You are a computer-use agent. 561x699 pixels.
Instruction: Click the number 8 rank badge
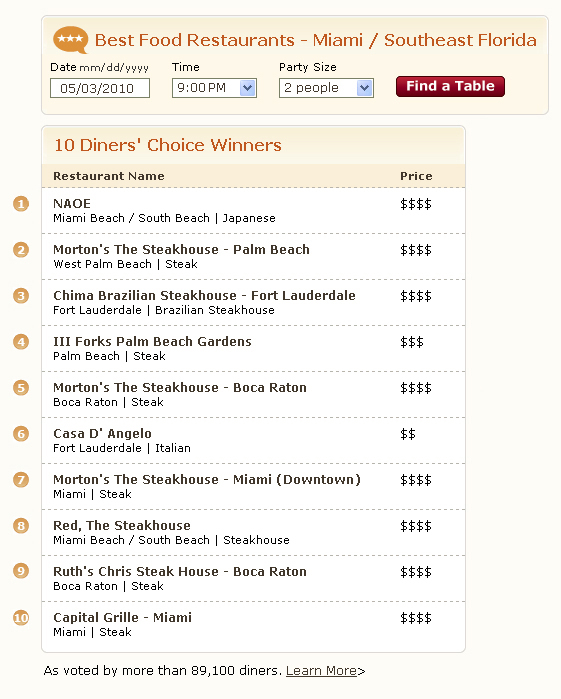tap(21, 526)
